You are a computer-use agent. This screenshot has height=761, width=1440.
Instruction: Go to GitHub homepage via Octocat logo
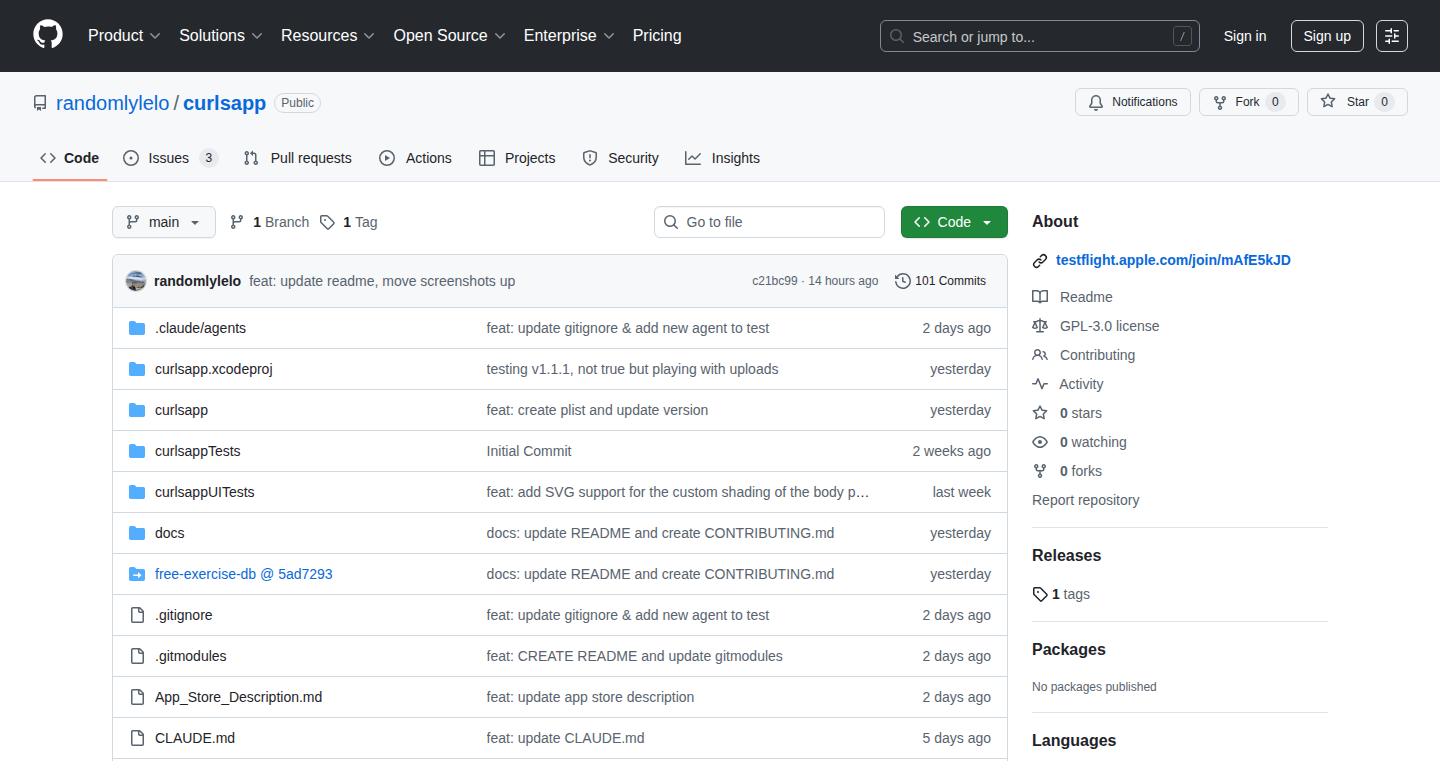48,35
